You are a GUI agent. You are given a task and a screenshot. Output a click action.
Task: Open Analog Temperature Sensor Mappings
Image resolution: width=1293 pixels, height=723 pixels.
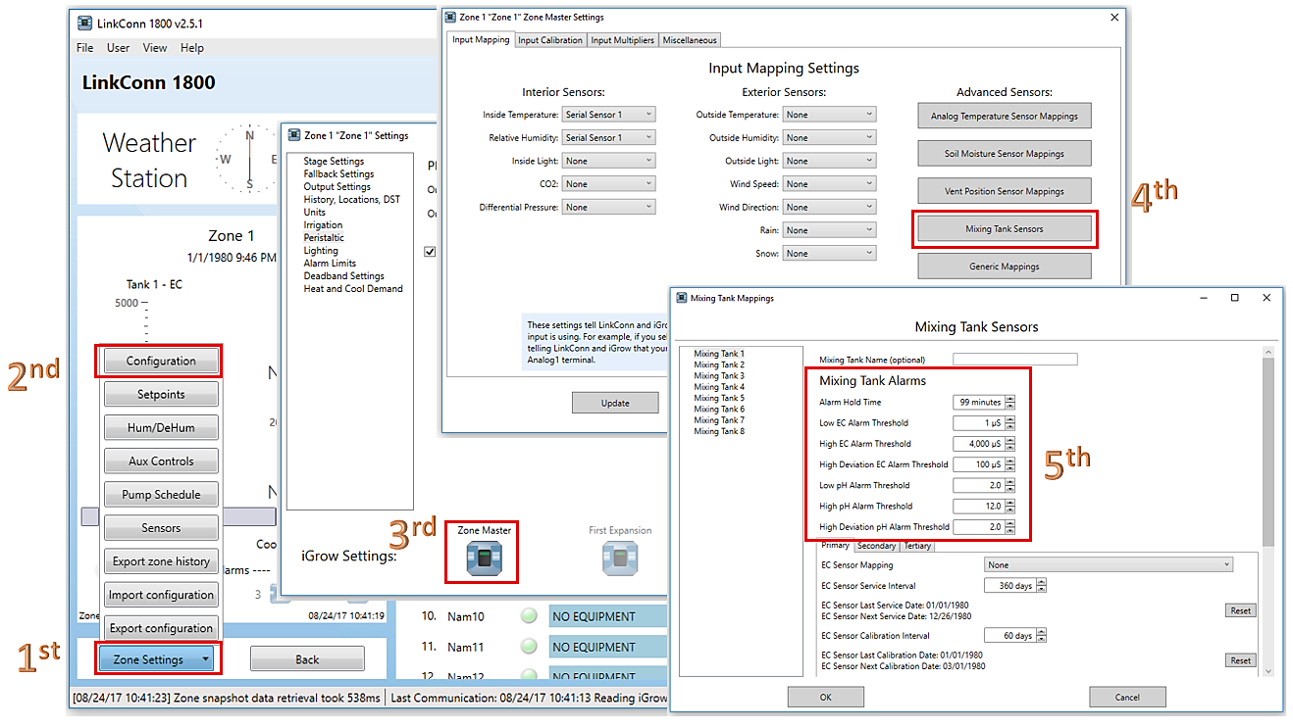(1004, 116)
